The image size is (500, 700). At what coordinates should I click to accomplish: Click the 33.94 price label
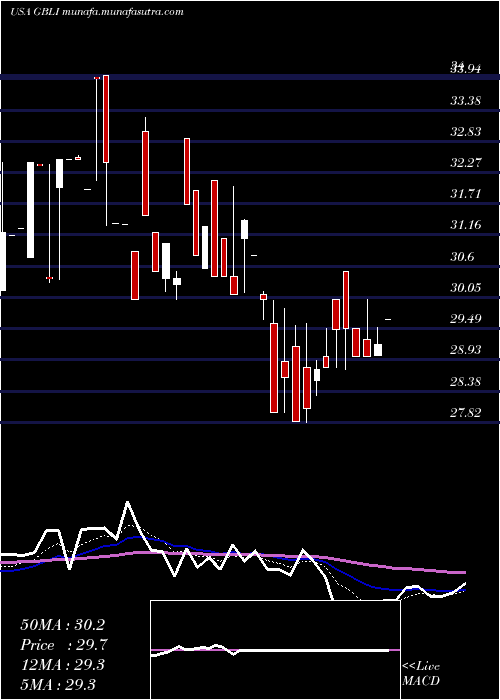(x=466, y=69)
